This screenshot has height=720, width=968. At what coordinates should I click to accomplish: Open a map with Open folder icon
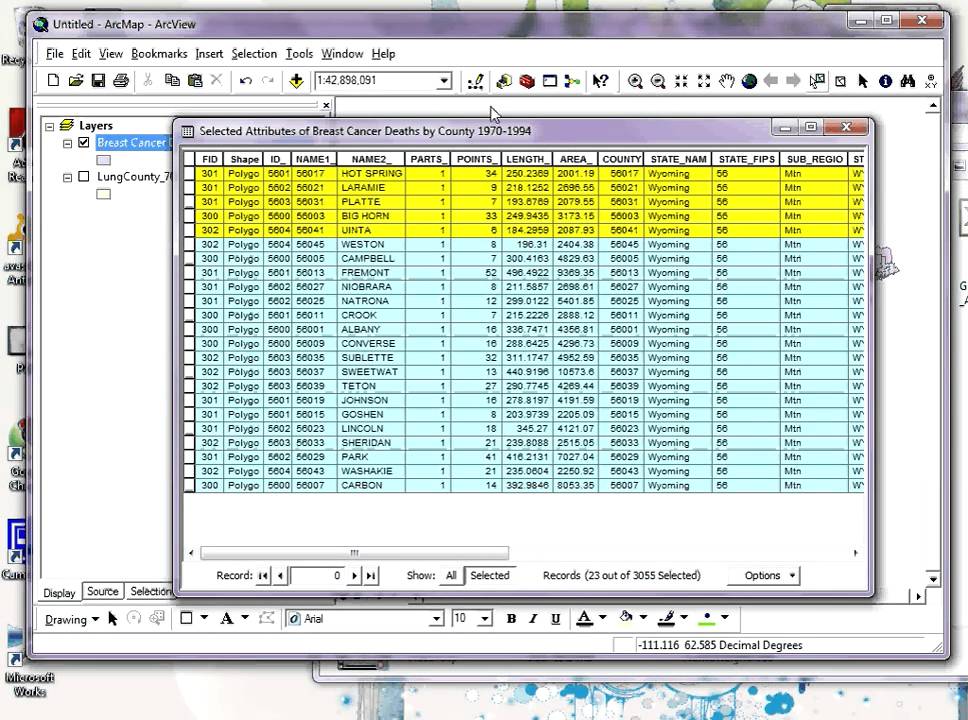tap(76, 81)
